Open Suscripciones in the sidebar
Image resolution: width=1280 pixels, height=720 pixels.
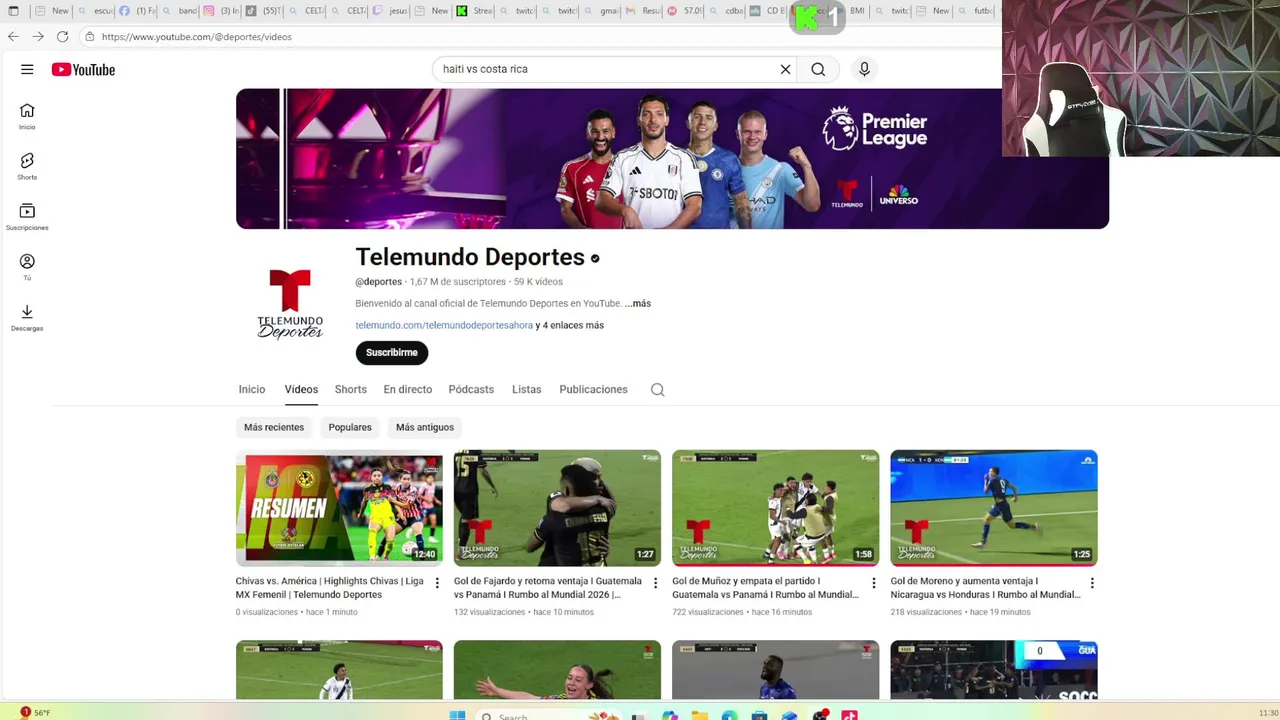(x=27, y=217)
